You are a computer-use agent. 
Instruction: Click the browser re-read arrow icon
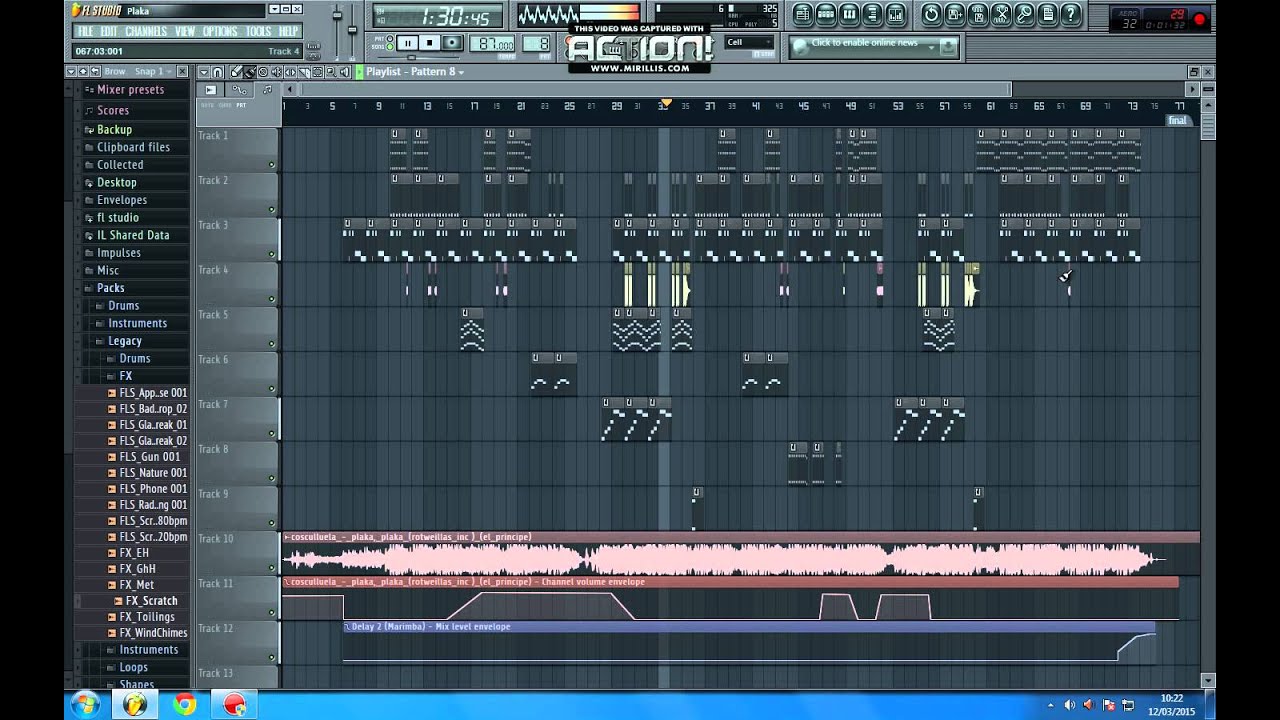click(95, 71)
